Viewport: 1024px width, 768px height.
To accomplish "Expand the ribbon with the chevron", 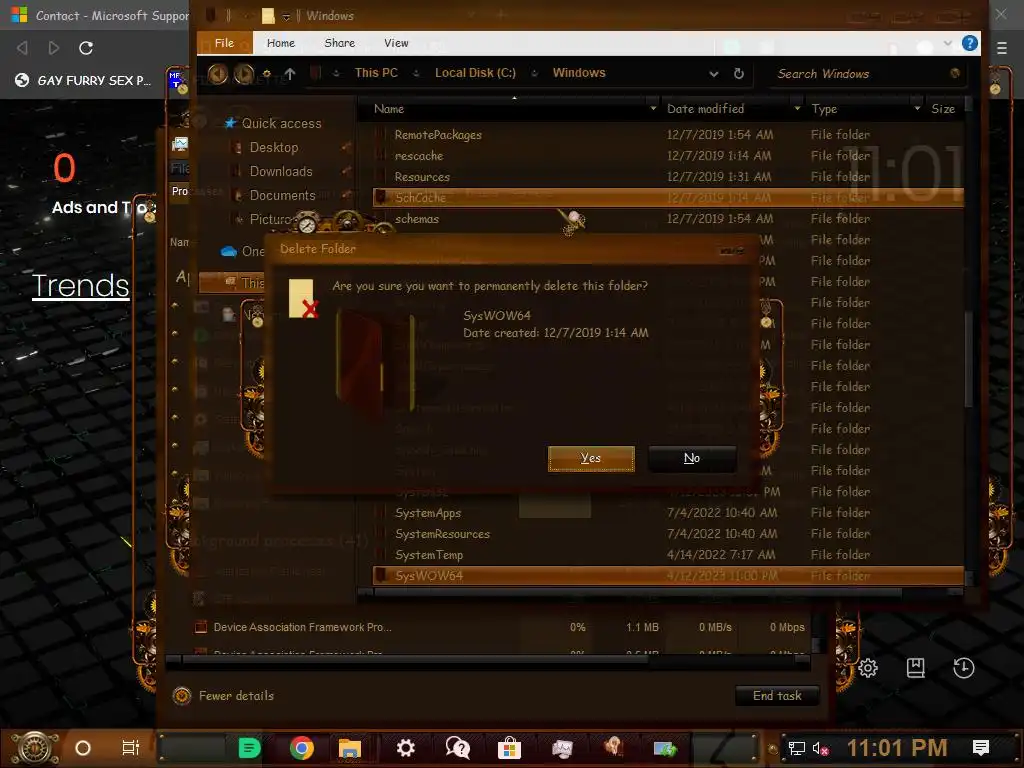I will pos(948,44).
